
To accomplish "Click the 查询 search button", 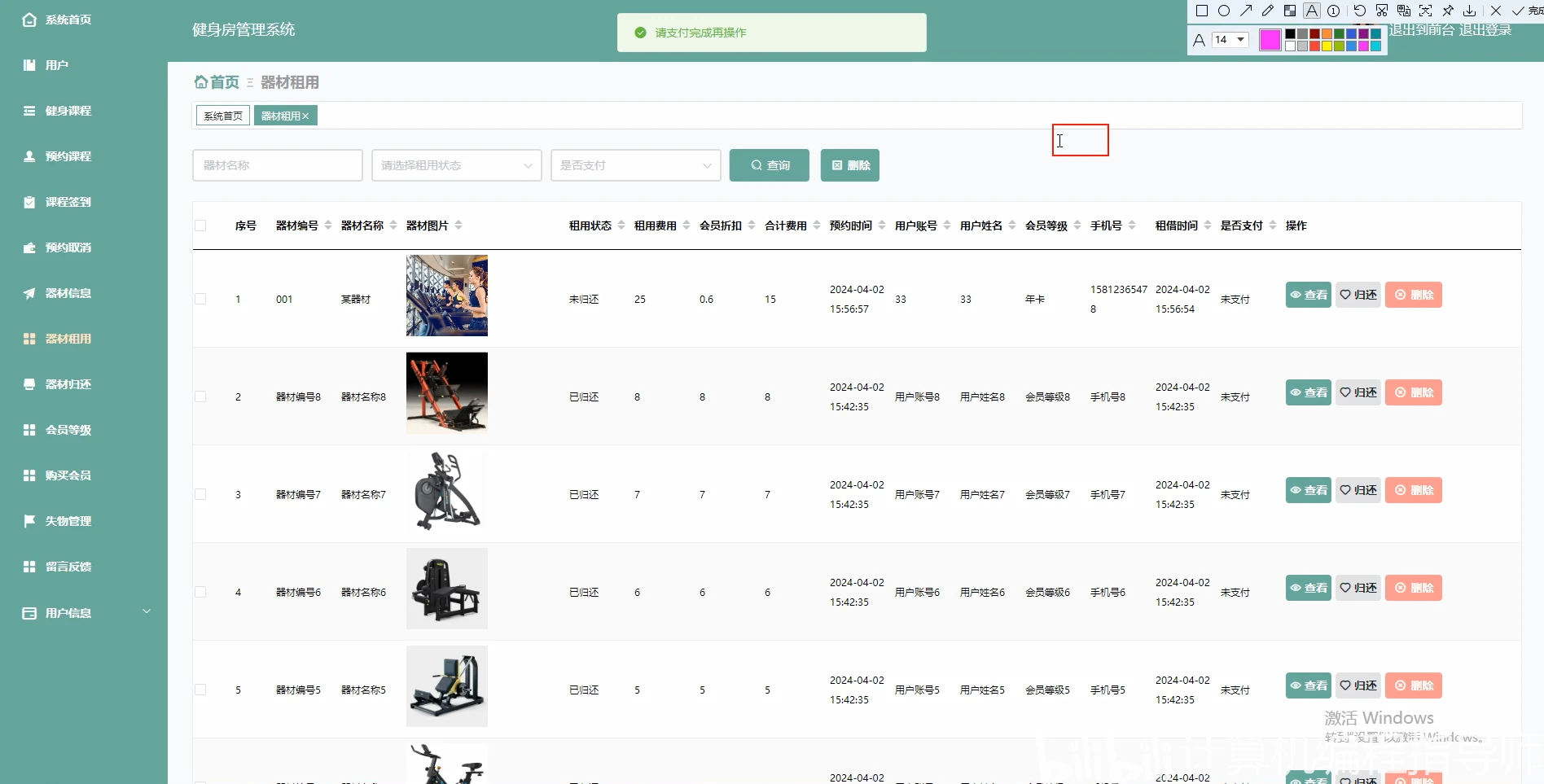I will point(769,165).
